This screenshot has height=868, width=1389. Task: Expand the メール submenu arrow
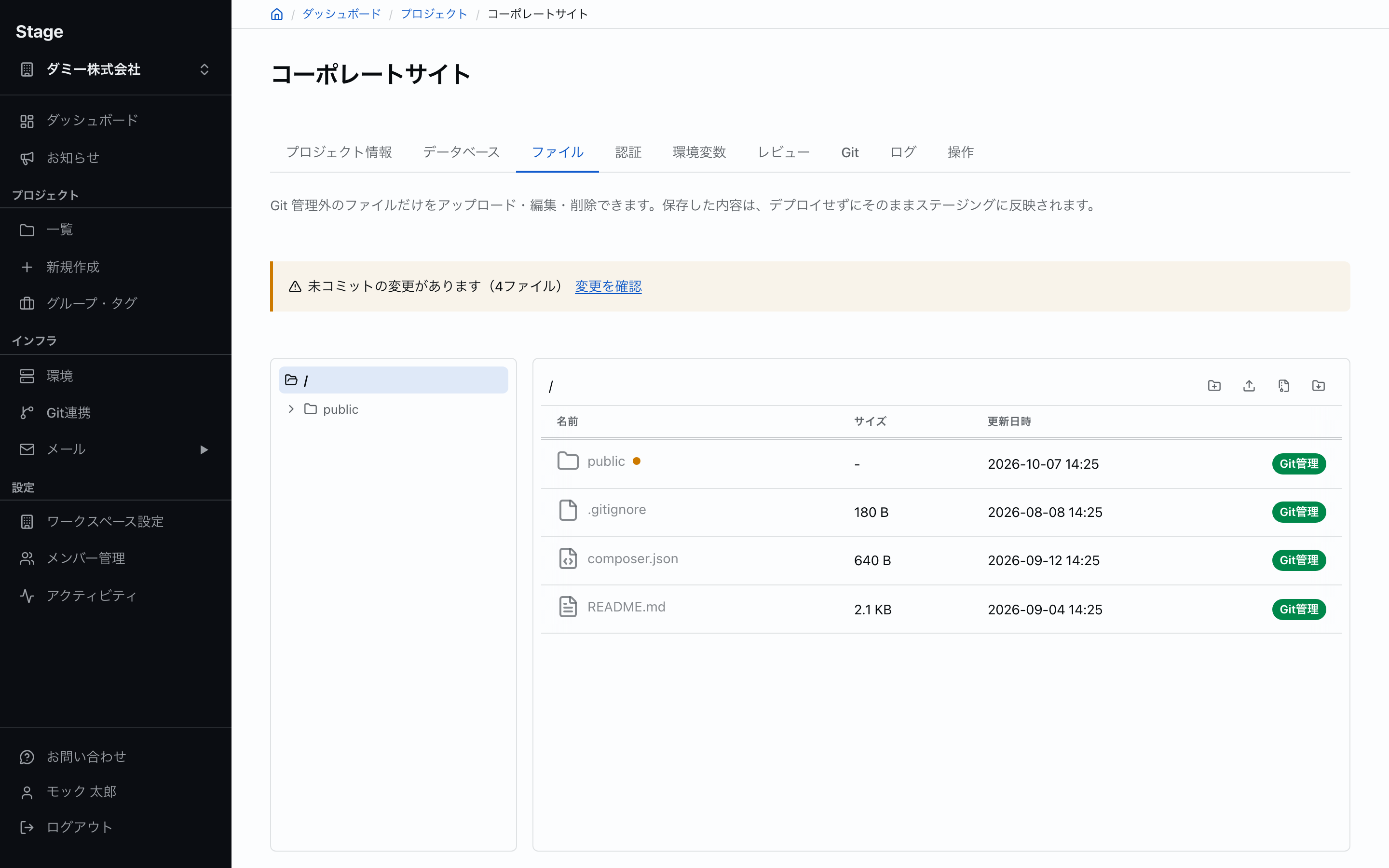[204, 449]
